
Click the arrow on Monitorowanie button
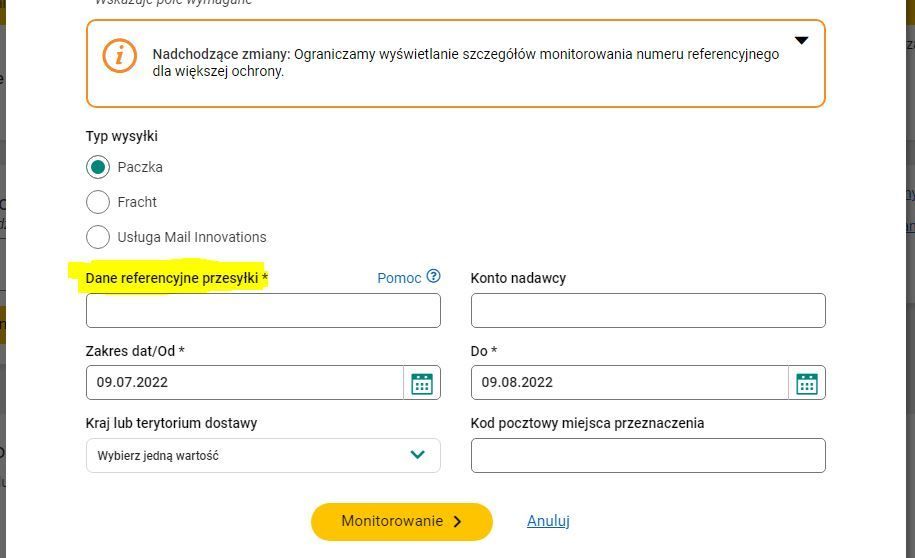click(458, 521)
